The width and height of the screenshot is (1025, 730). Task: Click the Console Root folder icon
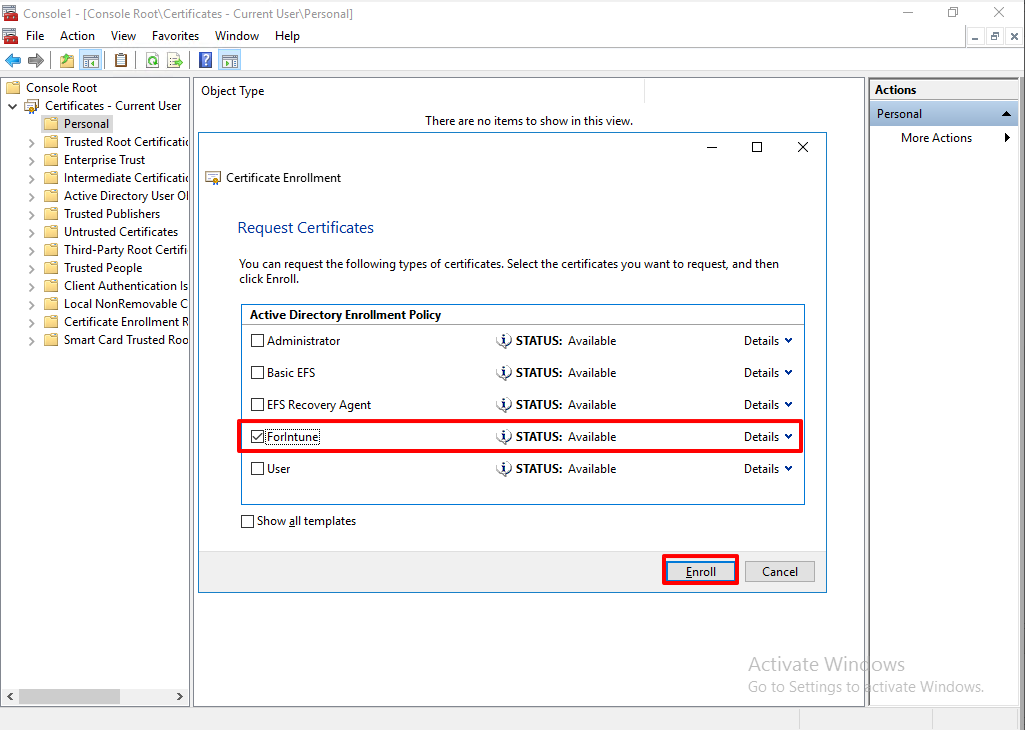pyautogui.click(x=12, y=88)
